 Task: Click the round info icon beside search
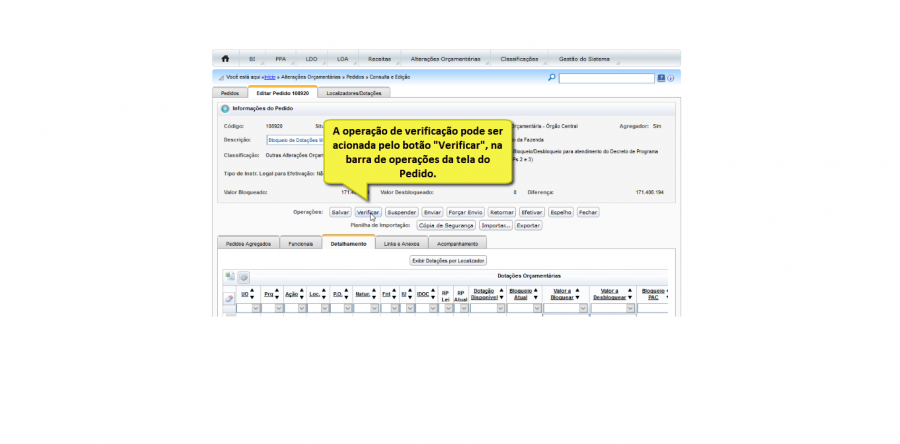pyautogui.click(x=670, y=78)
